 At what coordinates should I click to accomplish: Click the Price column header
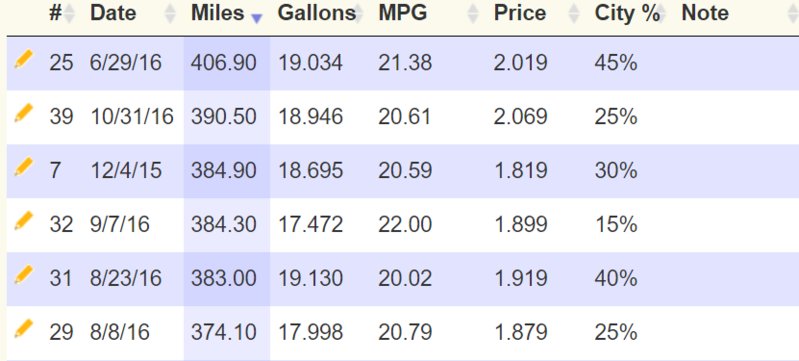[x=519, y=13]
